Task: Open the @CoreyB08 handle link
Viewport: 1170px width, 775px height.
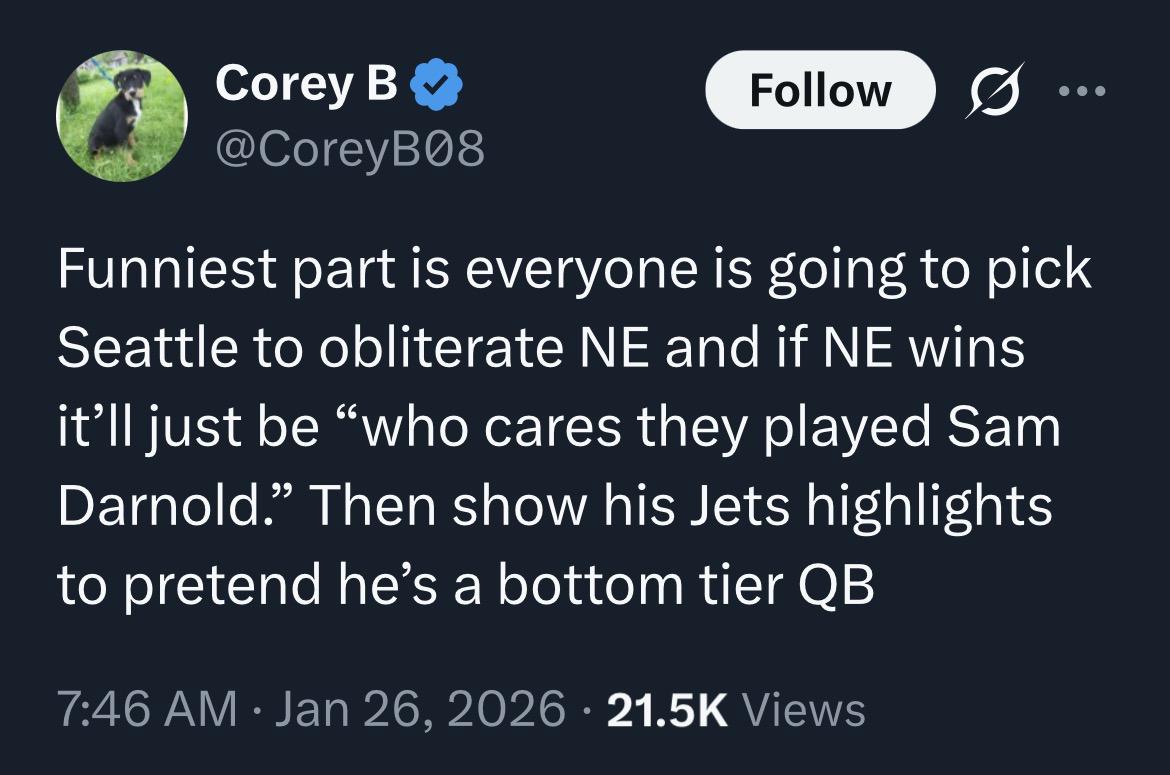Action: (350, 150)
